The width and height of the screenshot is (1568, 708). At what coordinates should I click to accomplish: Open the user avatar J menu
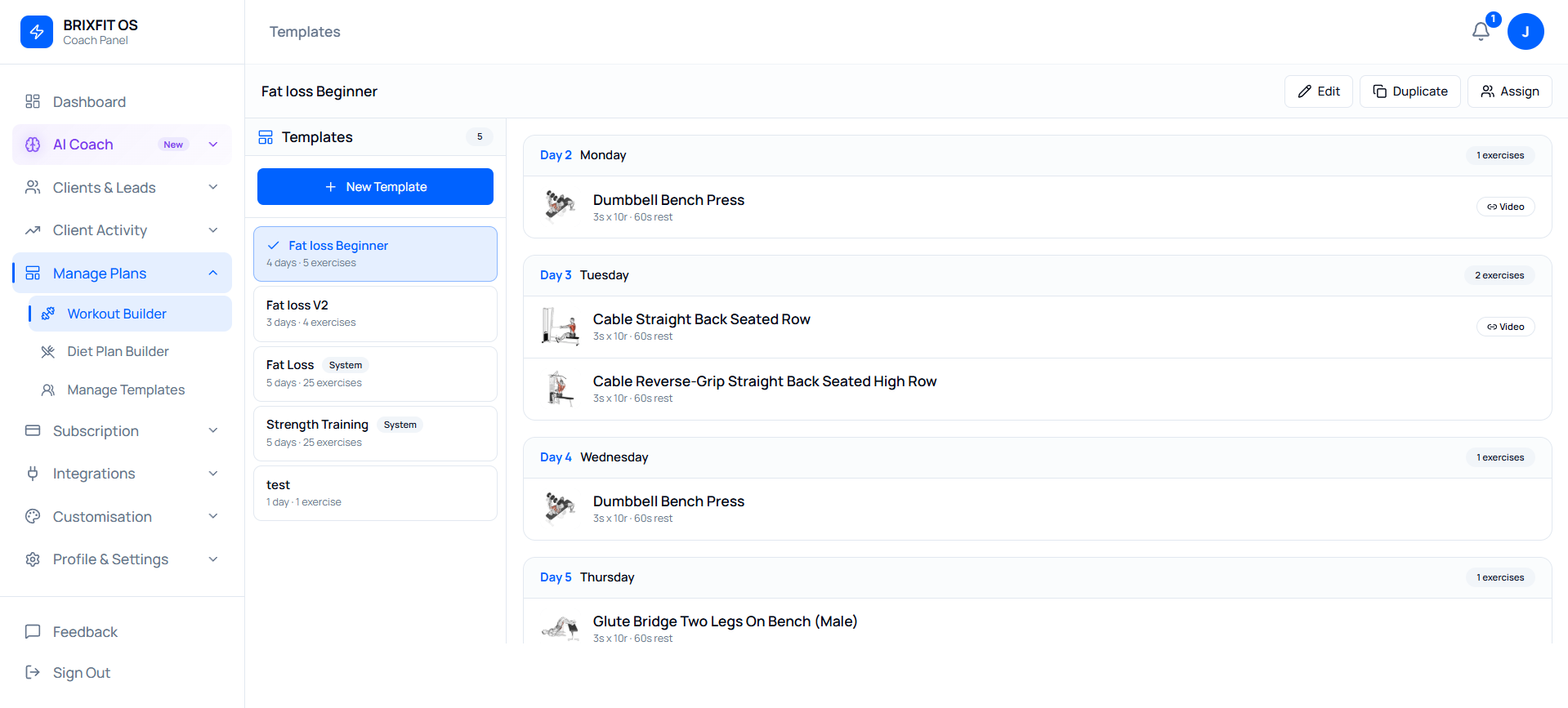(1526, 32)
